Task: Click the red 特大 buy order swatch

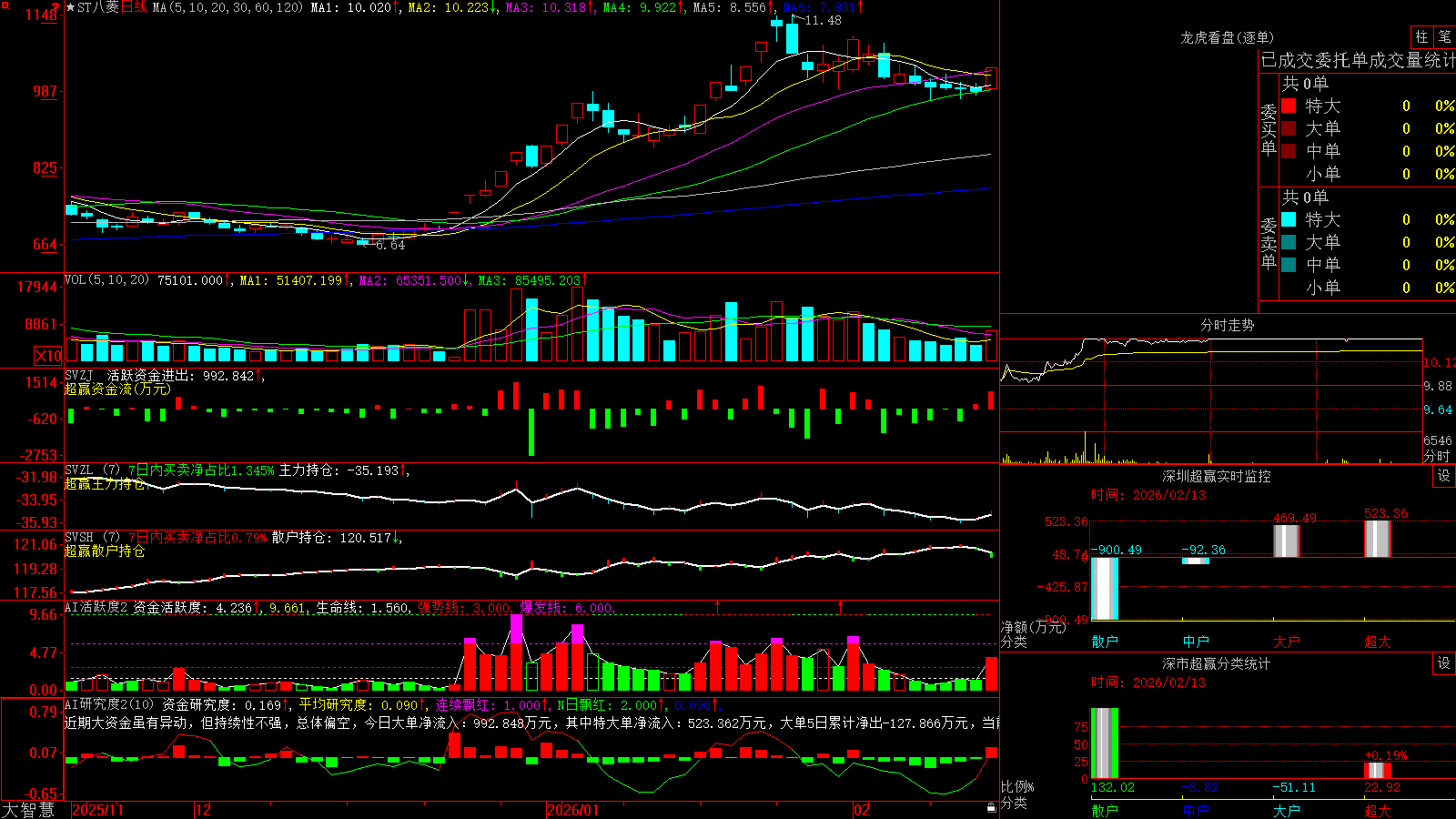Action: pos(1289,106)
